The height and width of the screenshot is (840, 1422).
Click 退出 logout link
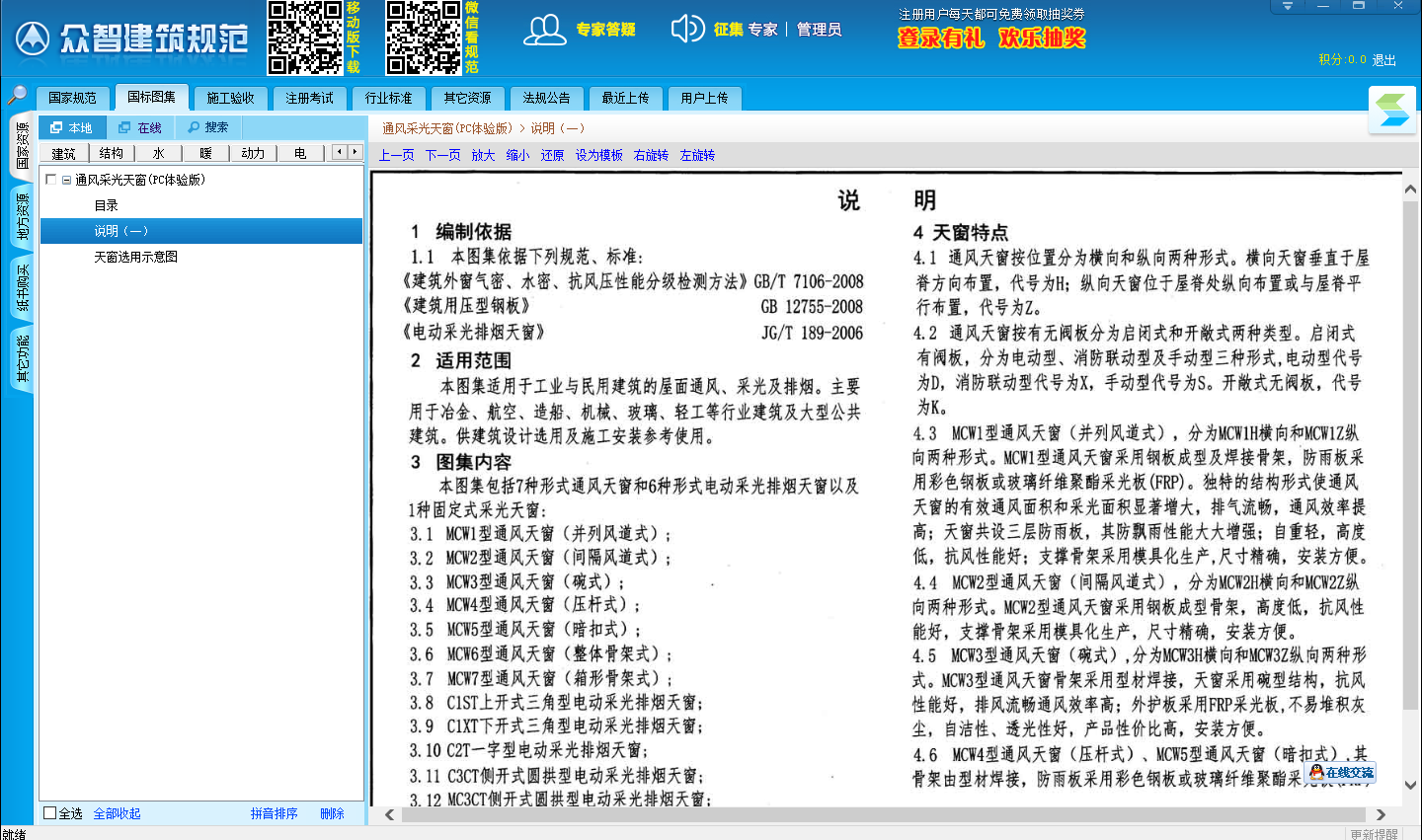[1384, 60]
